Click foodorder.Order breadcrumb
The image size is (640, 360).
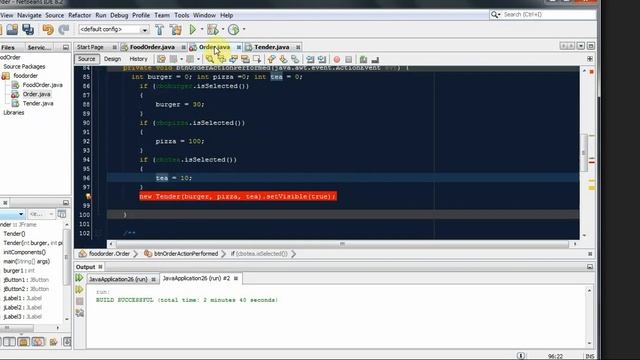tap(109, 254)
